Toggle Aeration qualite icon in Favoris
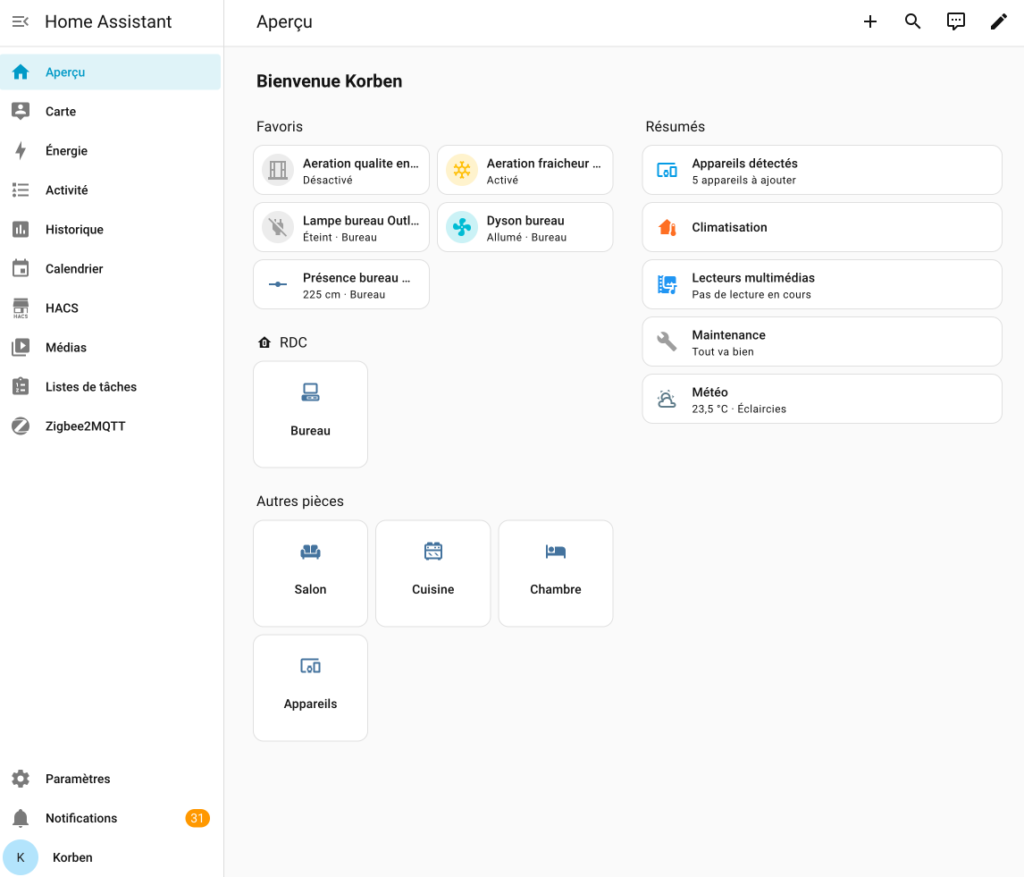Viewport: 1024px width, 877px height. tap(278, 170)
